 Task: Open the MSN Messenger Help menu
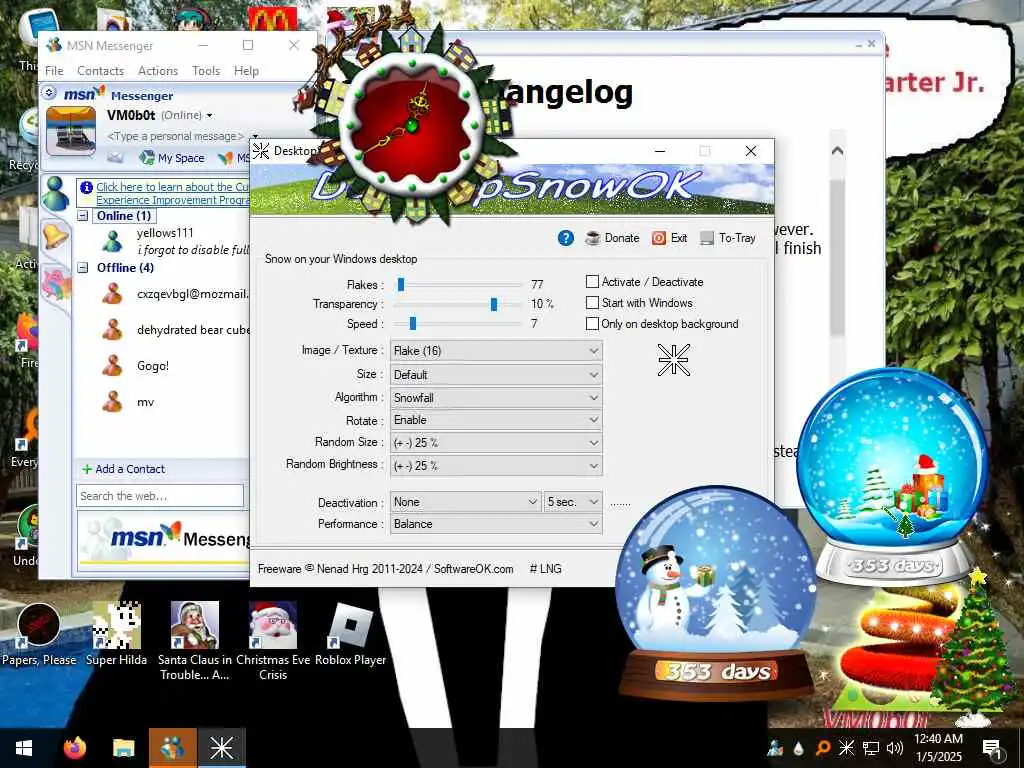[246, 71]
